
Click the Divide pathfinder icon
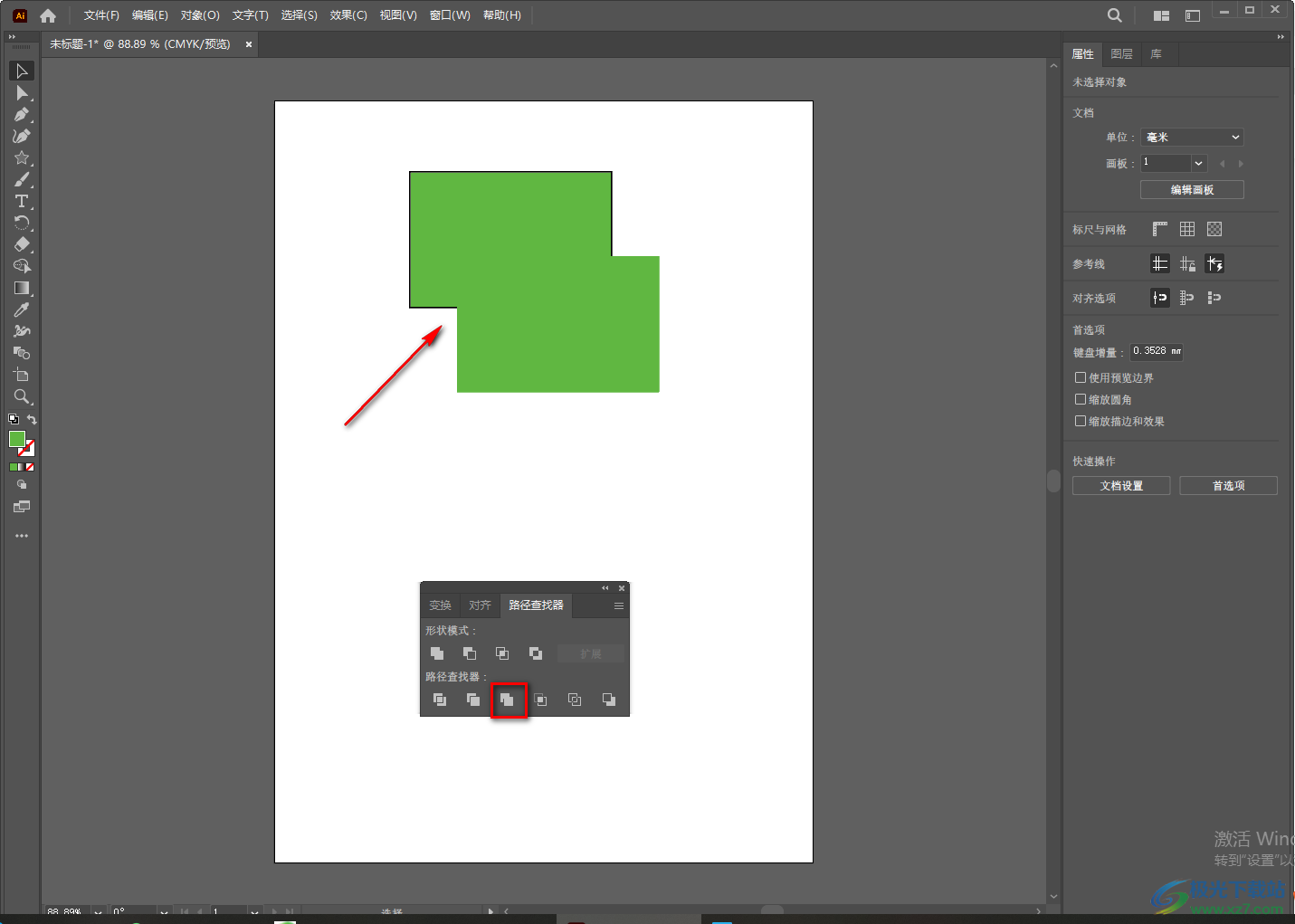click(x=440, y=700)
